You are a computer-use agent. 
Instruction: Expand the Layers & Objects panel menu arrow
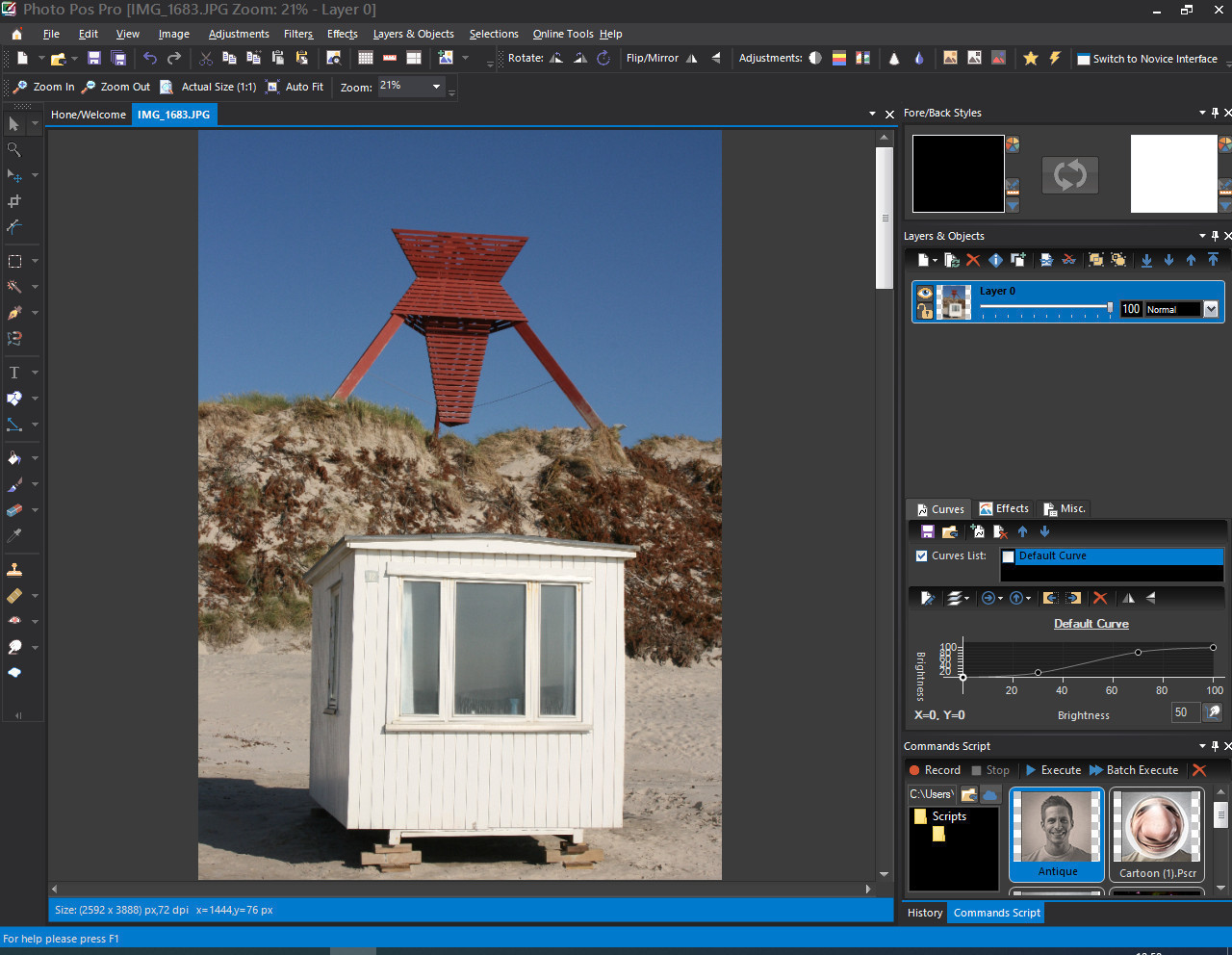pyautogui.click(x=1202, y=236)
